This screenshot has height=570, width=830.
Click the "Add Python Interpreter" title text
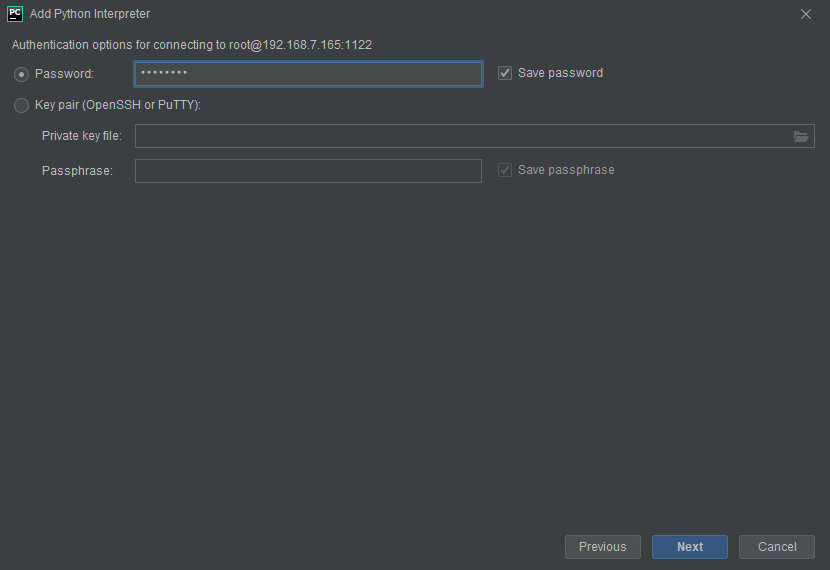90,14
